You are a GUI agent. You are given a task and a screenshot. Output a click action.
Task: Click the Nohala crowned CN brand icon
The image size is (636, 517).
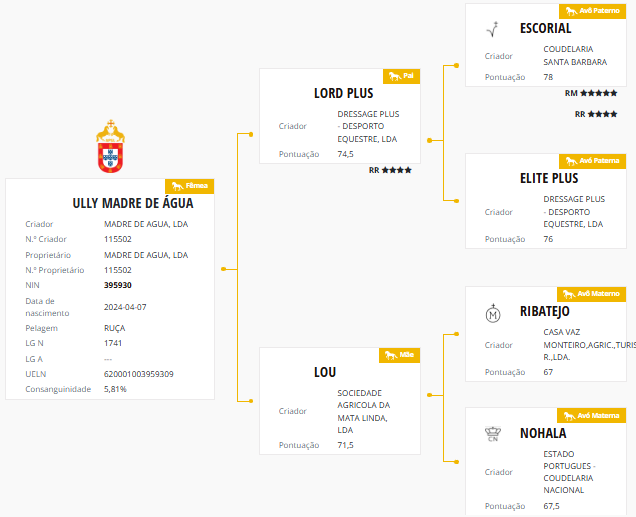491,432
